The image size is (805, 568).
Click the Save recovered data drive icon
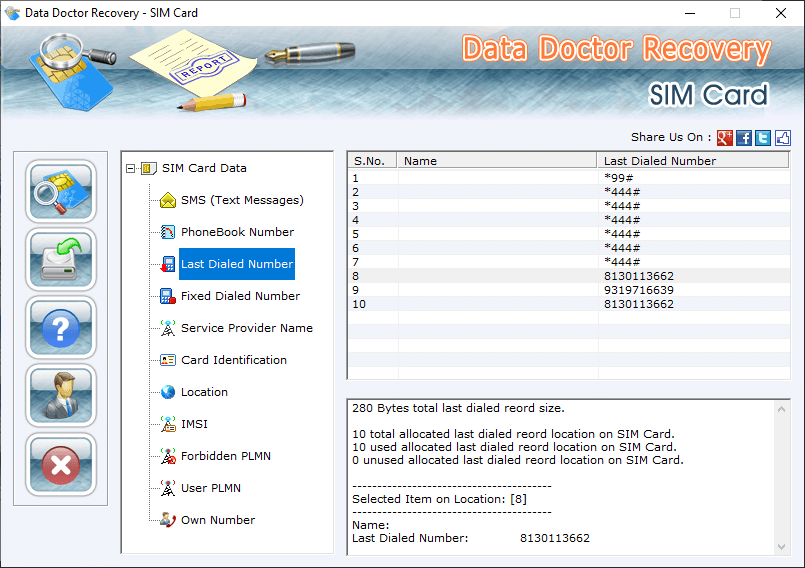pyautogui.click(x=61, y=259)
